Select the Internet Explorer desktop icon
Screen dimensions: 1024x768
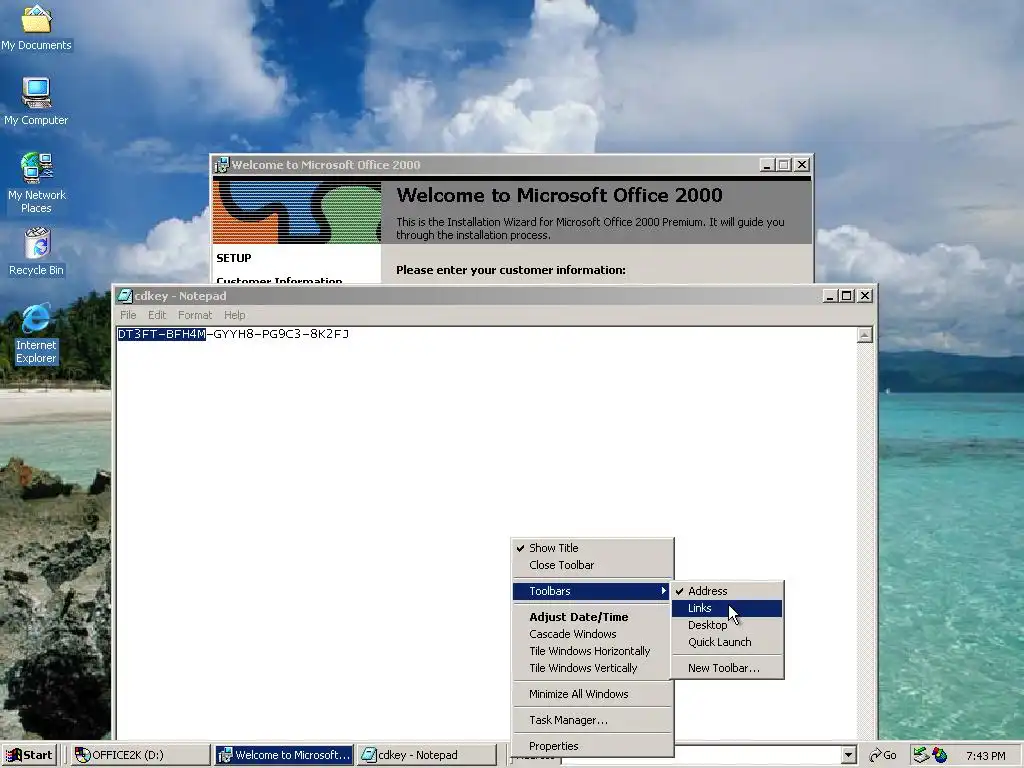[x=36, y=333]
